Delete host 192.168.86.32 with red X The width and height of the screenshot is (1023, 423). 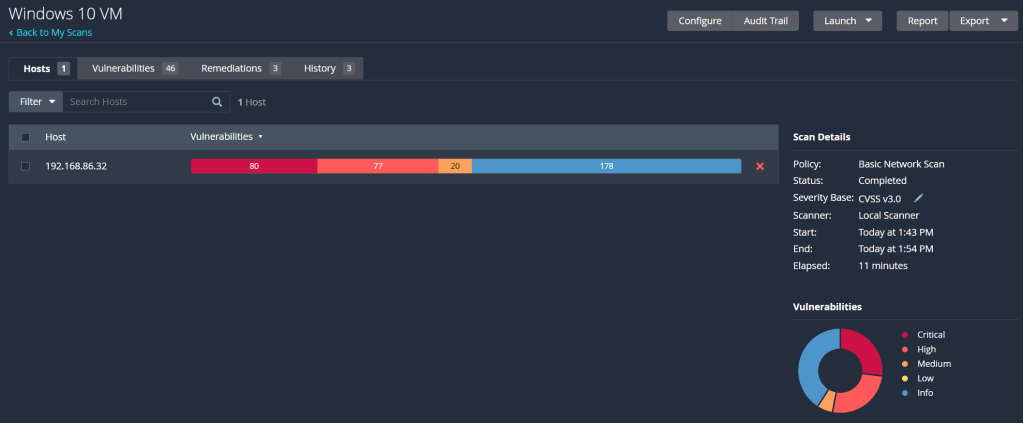tap(760, 166)
